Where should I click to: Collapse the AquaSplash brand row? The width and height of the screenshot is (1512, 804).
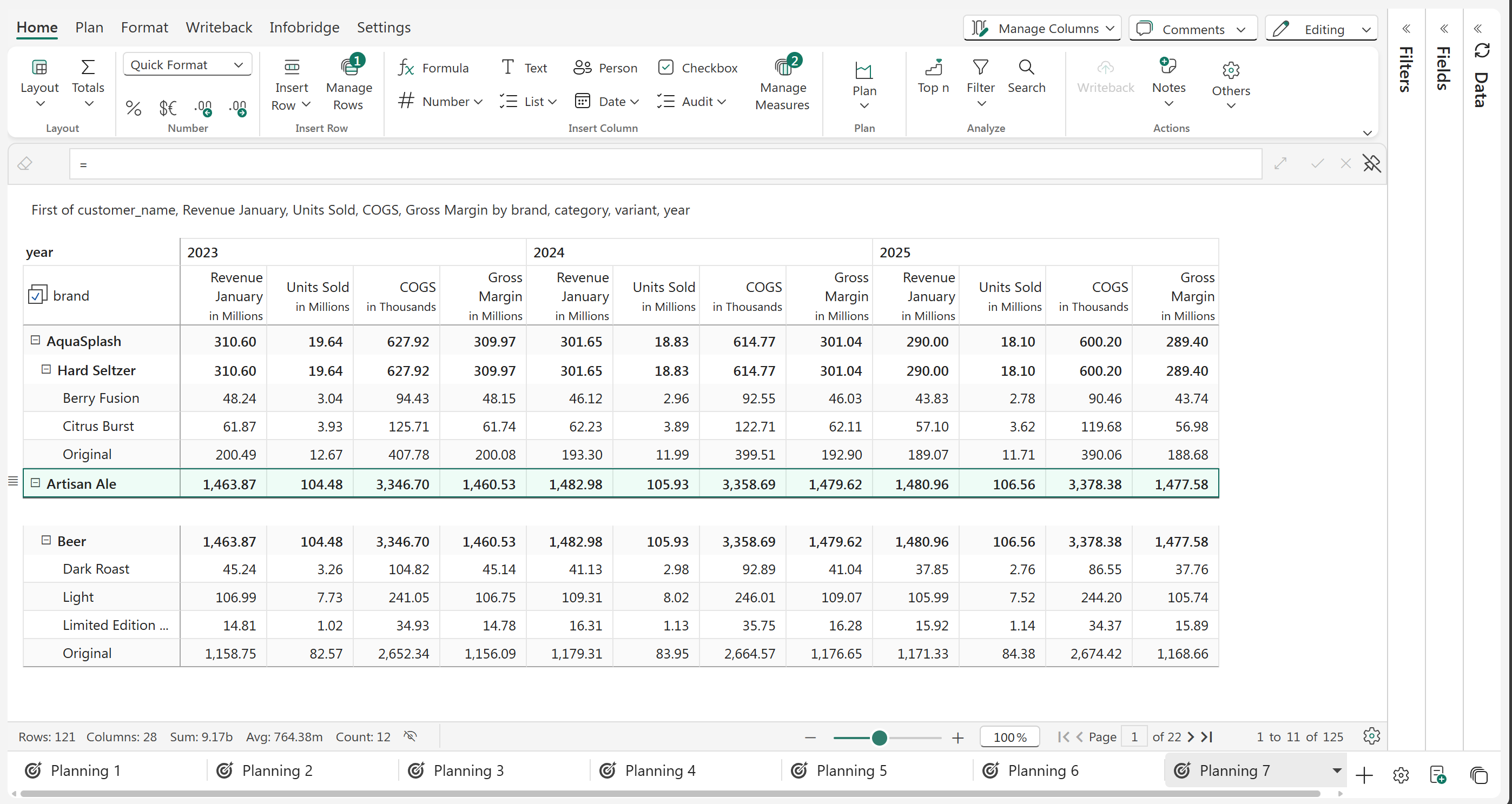(x=35, y=341)
